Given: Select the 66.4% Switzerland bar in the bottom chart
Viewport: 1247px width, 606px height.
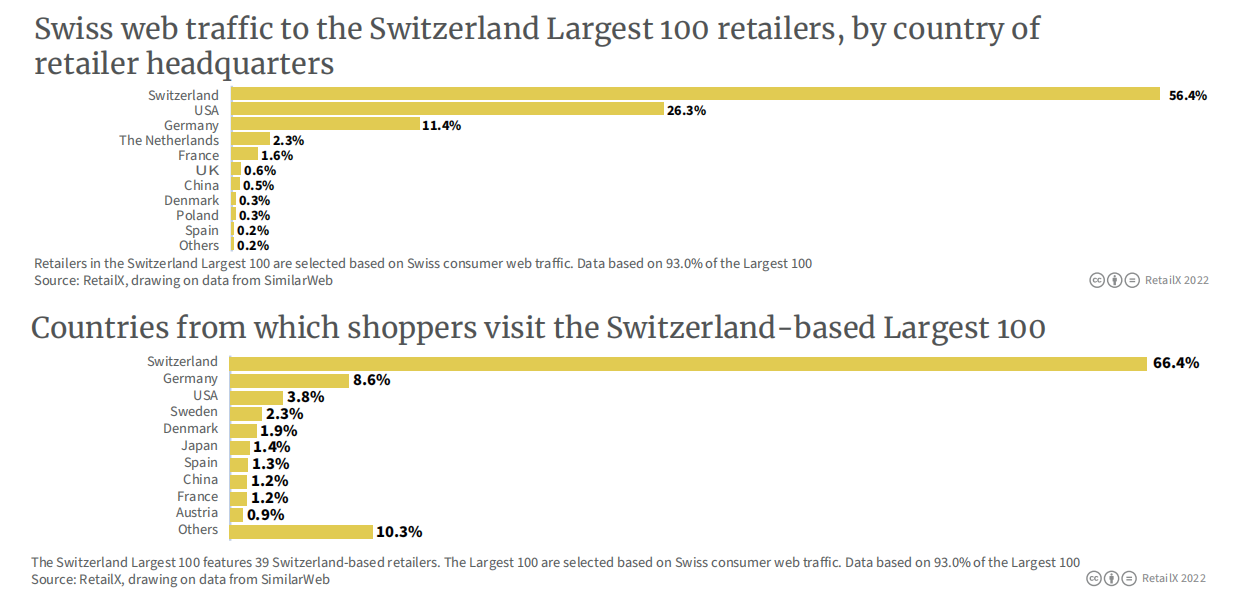Looking at the screenshot, I should click(688, 362).
